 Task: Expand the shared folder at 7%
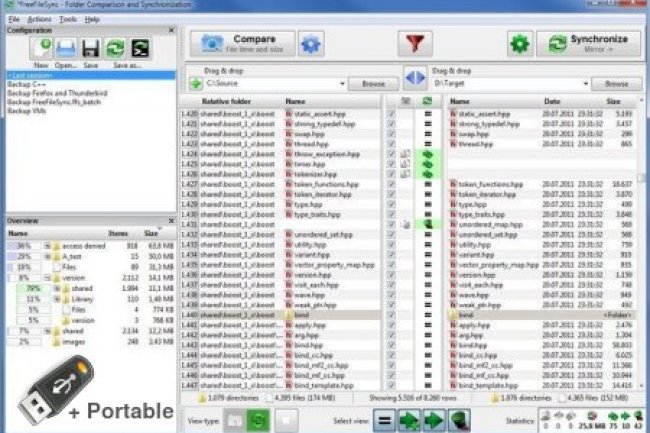[47, 331]
